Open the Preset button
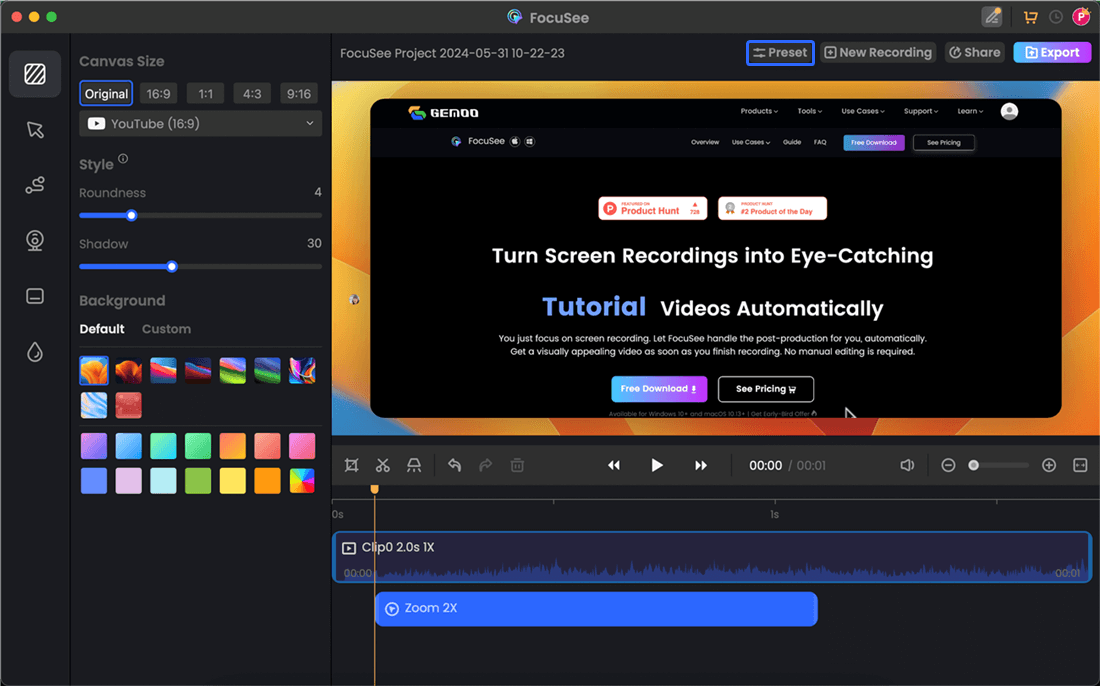 pos(780,53)
